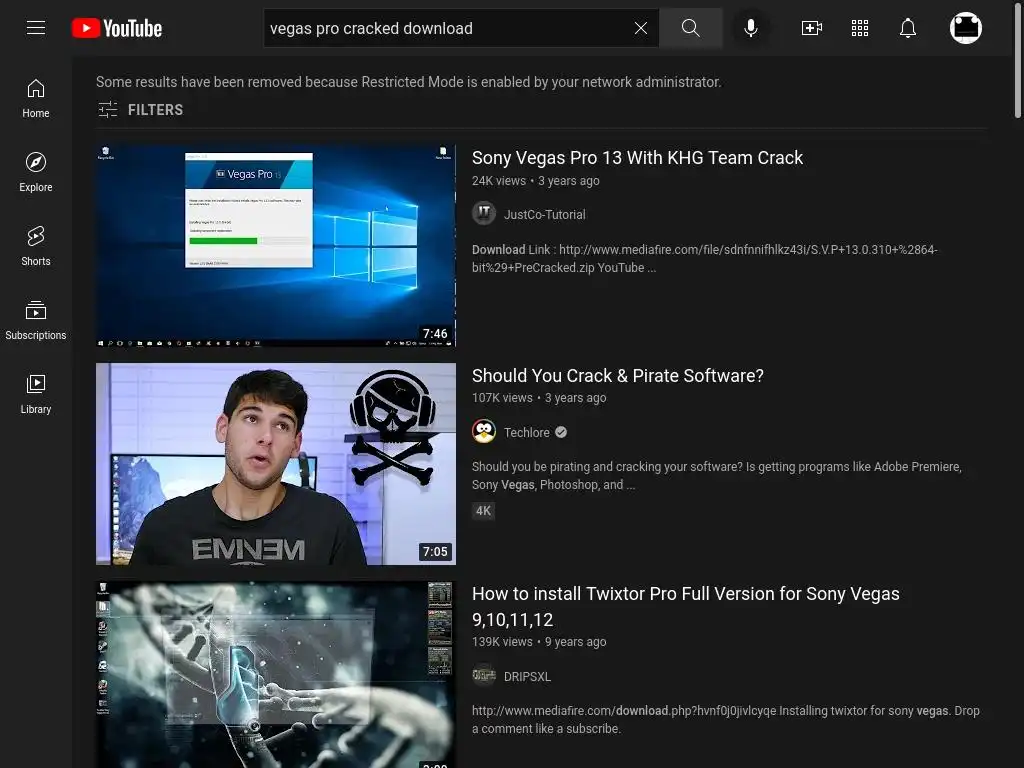1024x768 pixels.
Task: Go to YouTube home via logo
Action: pyautogui.click(x=117, y=28)
